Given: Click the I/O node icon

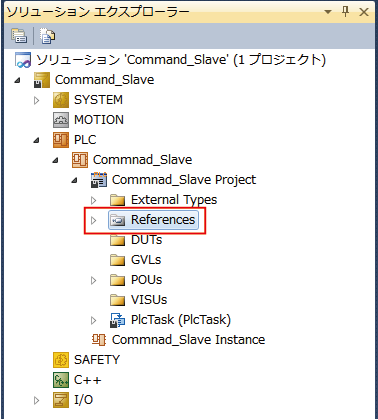Looking at the screenshot, I should [x=61, y=400].
